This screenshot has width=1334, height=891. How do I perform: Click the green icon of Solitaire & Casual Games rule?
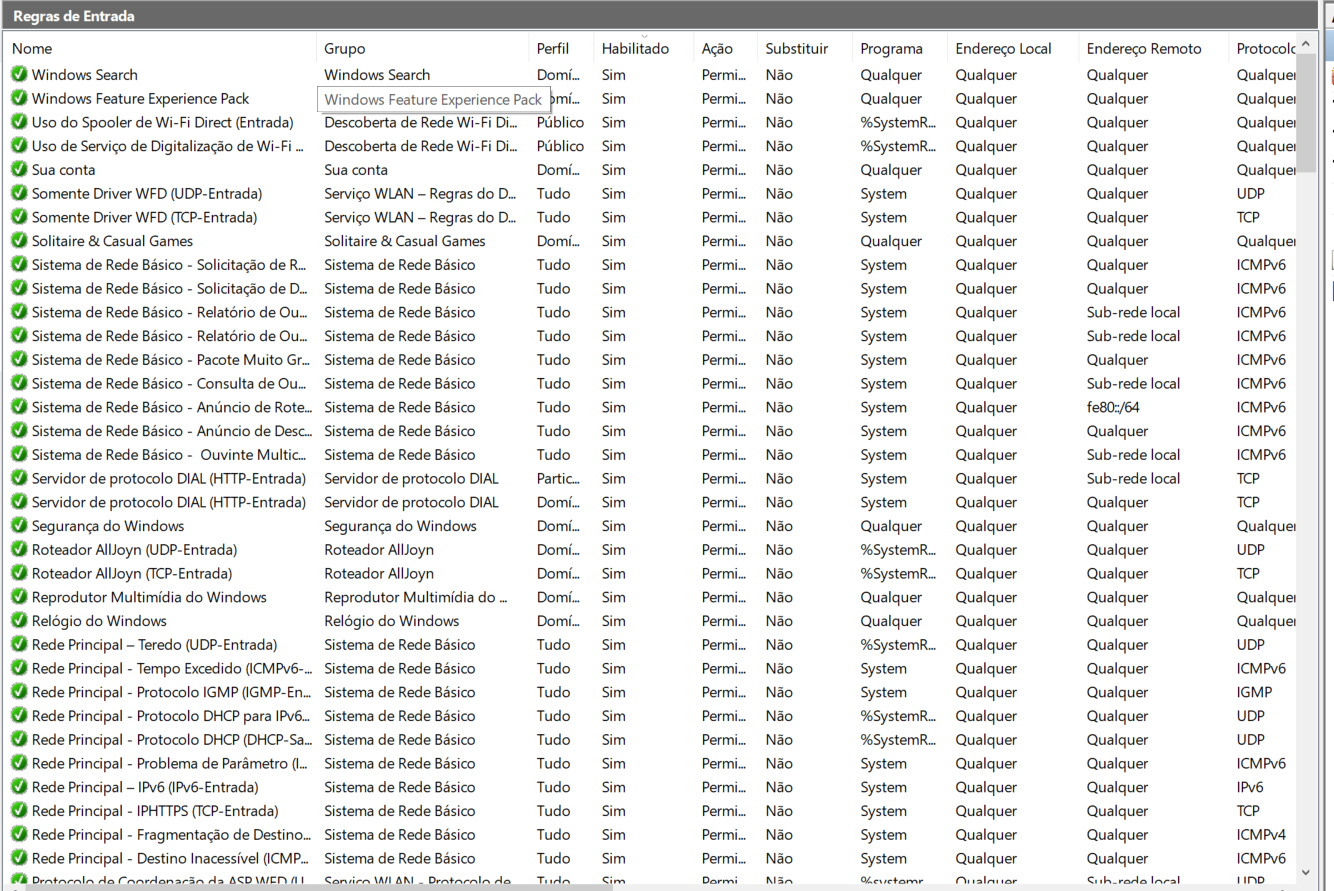[x=19, y=241]
